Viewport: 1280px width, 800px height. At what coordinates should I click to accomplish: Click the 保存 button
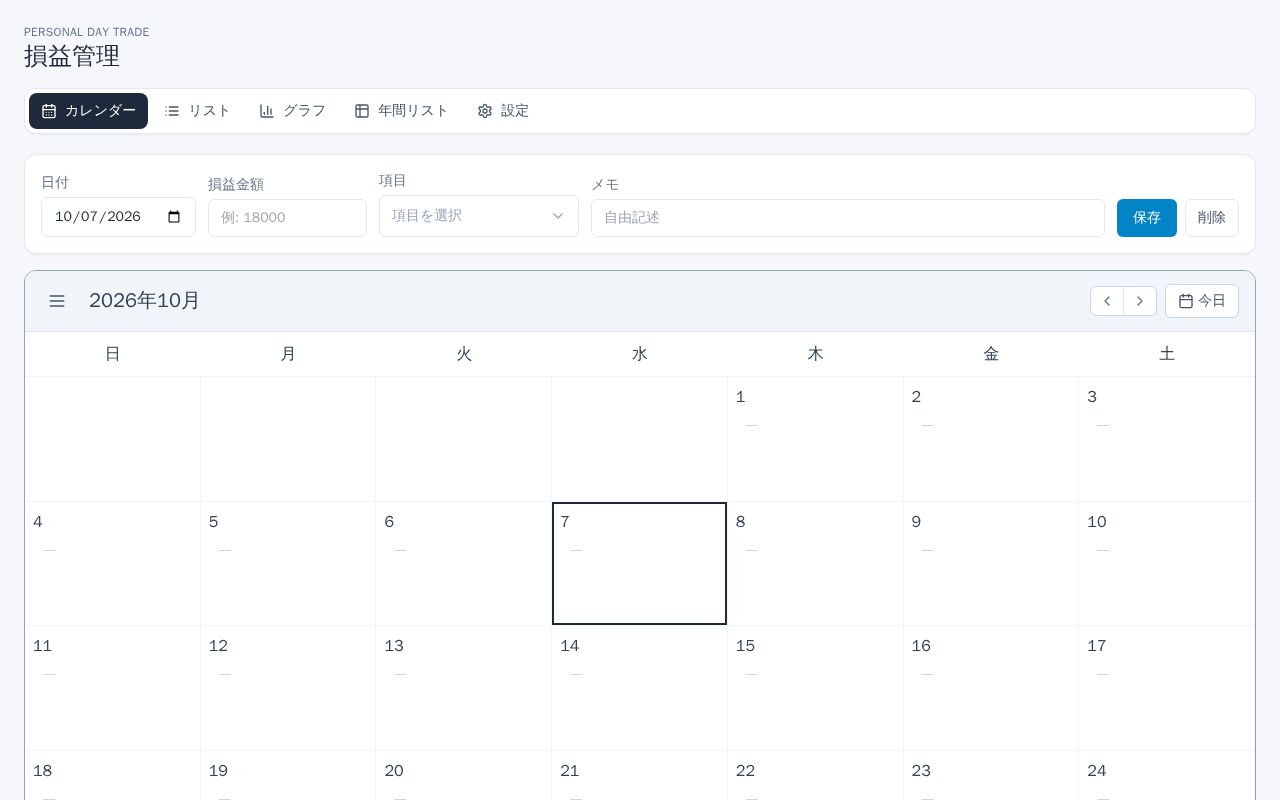click(1147, 218)
